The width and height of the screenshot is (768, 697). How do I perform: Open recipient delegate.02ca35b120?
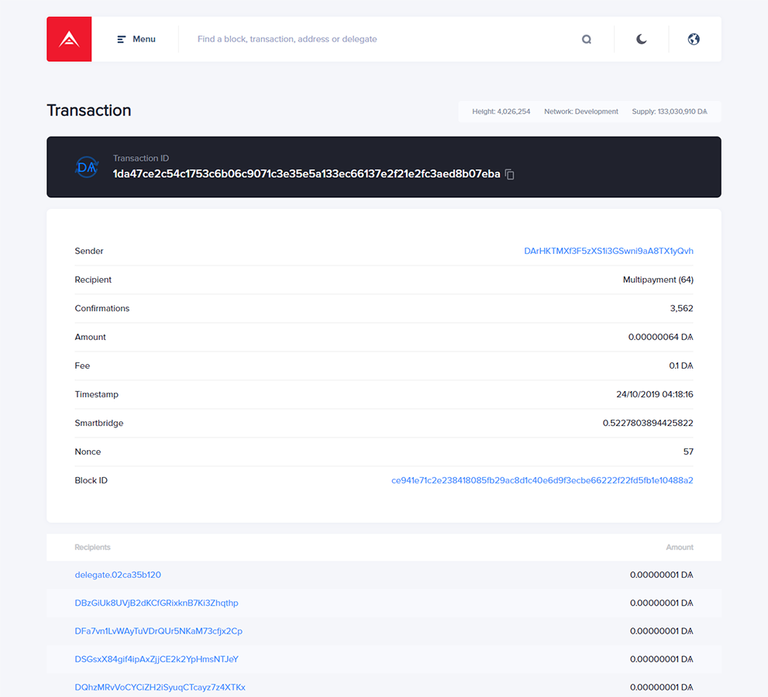[118, 575]
